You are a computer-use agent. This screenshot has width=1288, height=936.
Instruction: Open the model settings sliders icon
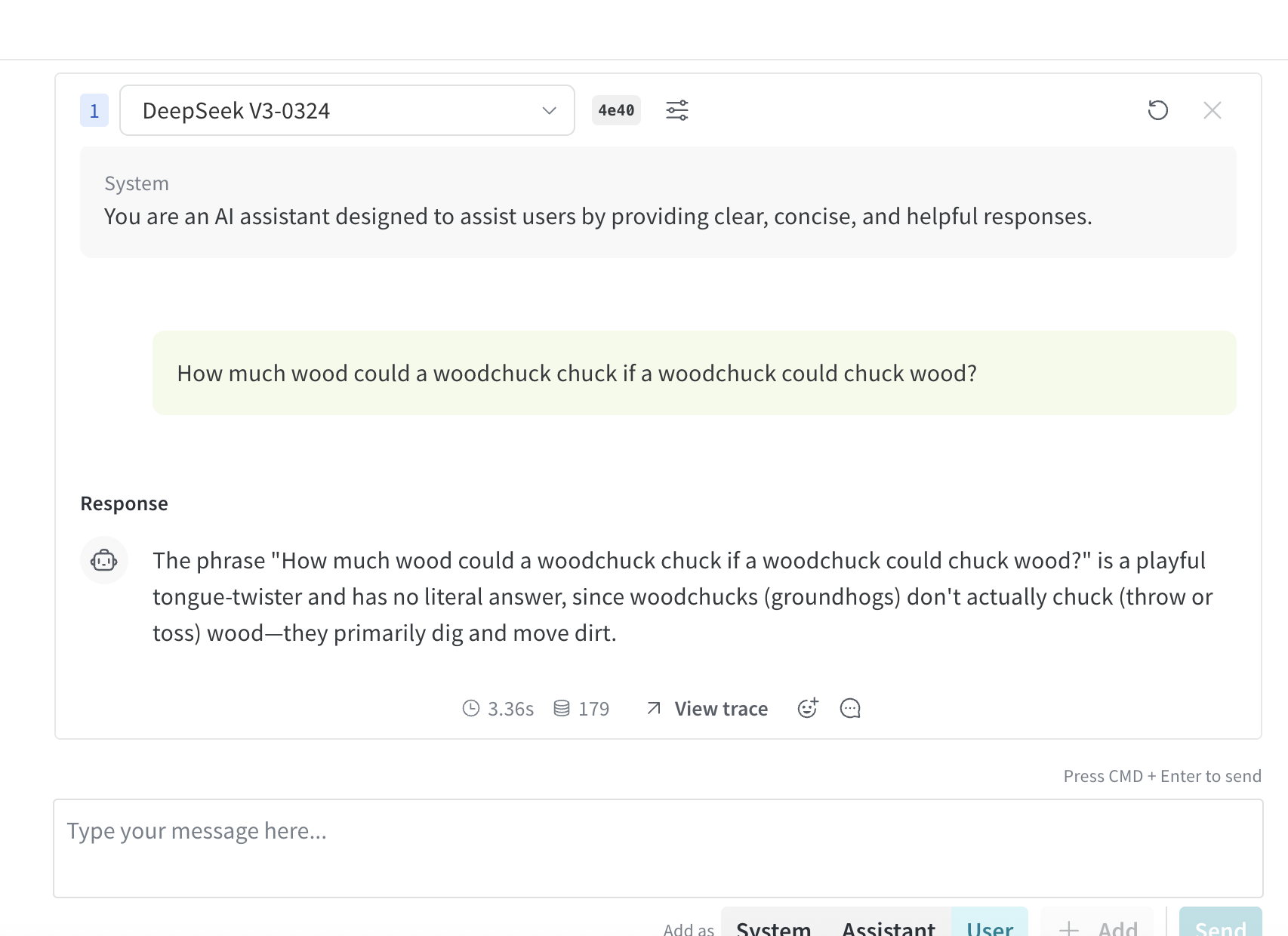(x=677, y=110)
